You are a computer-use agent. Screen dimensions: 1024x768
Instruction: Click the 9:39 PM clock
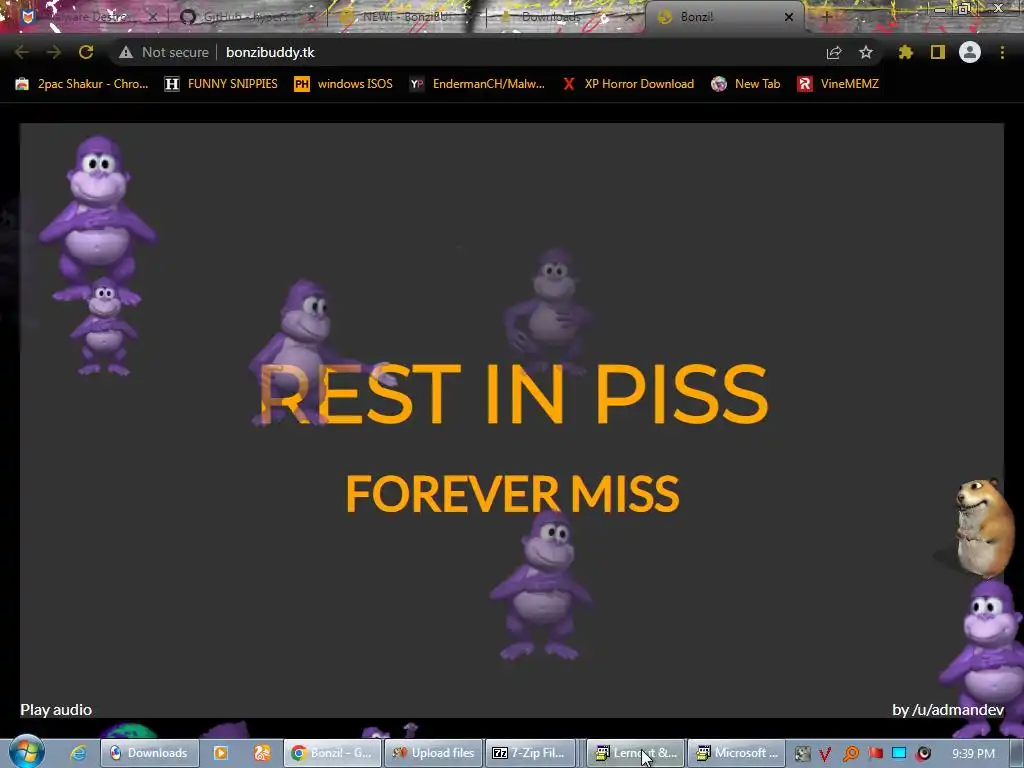974,754
